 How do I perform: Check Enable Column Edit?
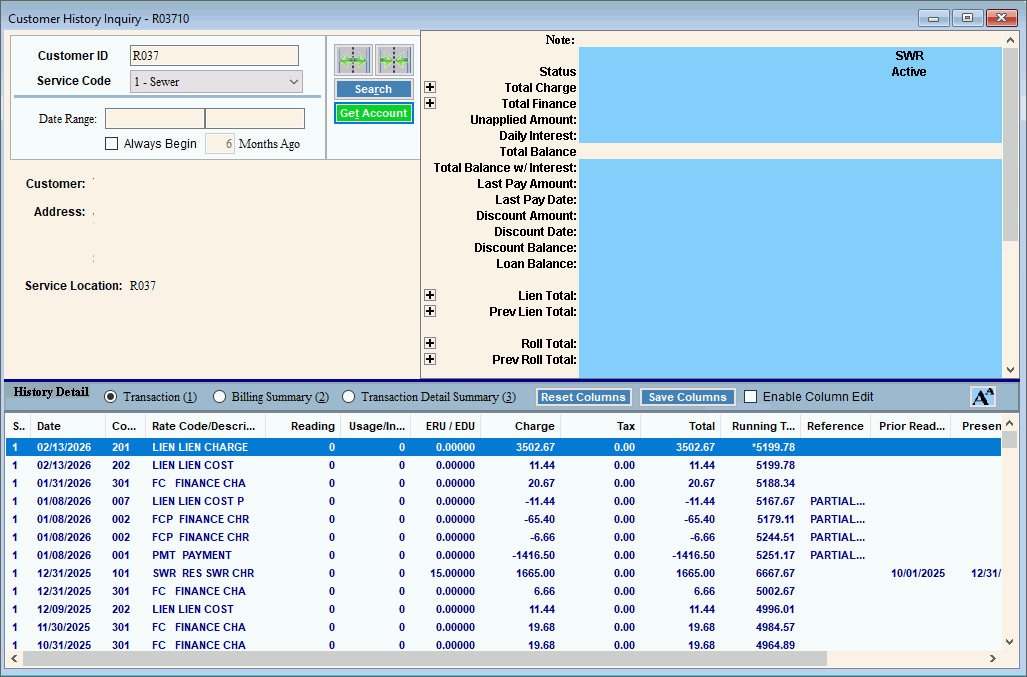pos(751,397)
